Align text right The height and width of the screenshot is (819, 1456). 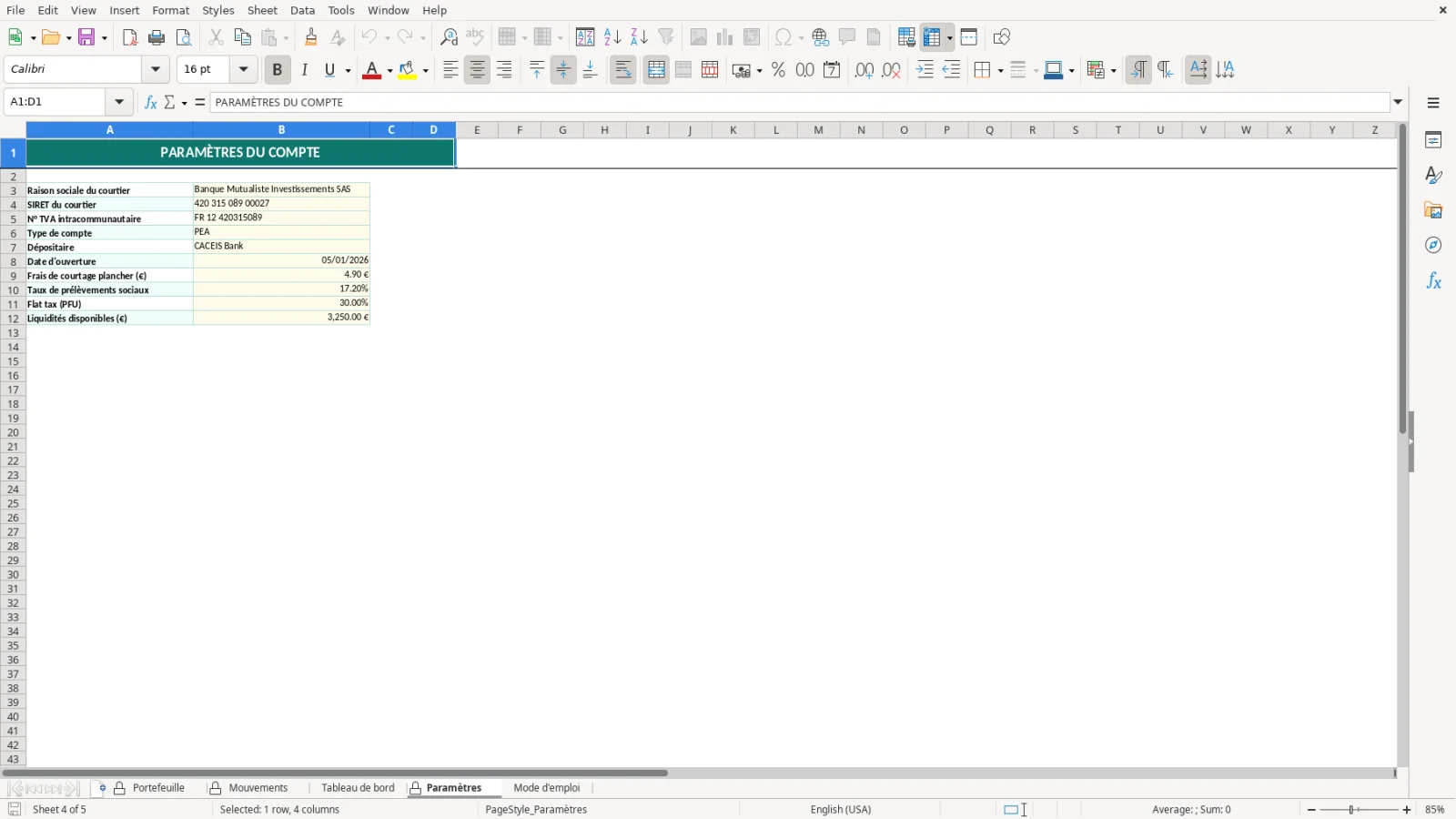pos(504,70)
